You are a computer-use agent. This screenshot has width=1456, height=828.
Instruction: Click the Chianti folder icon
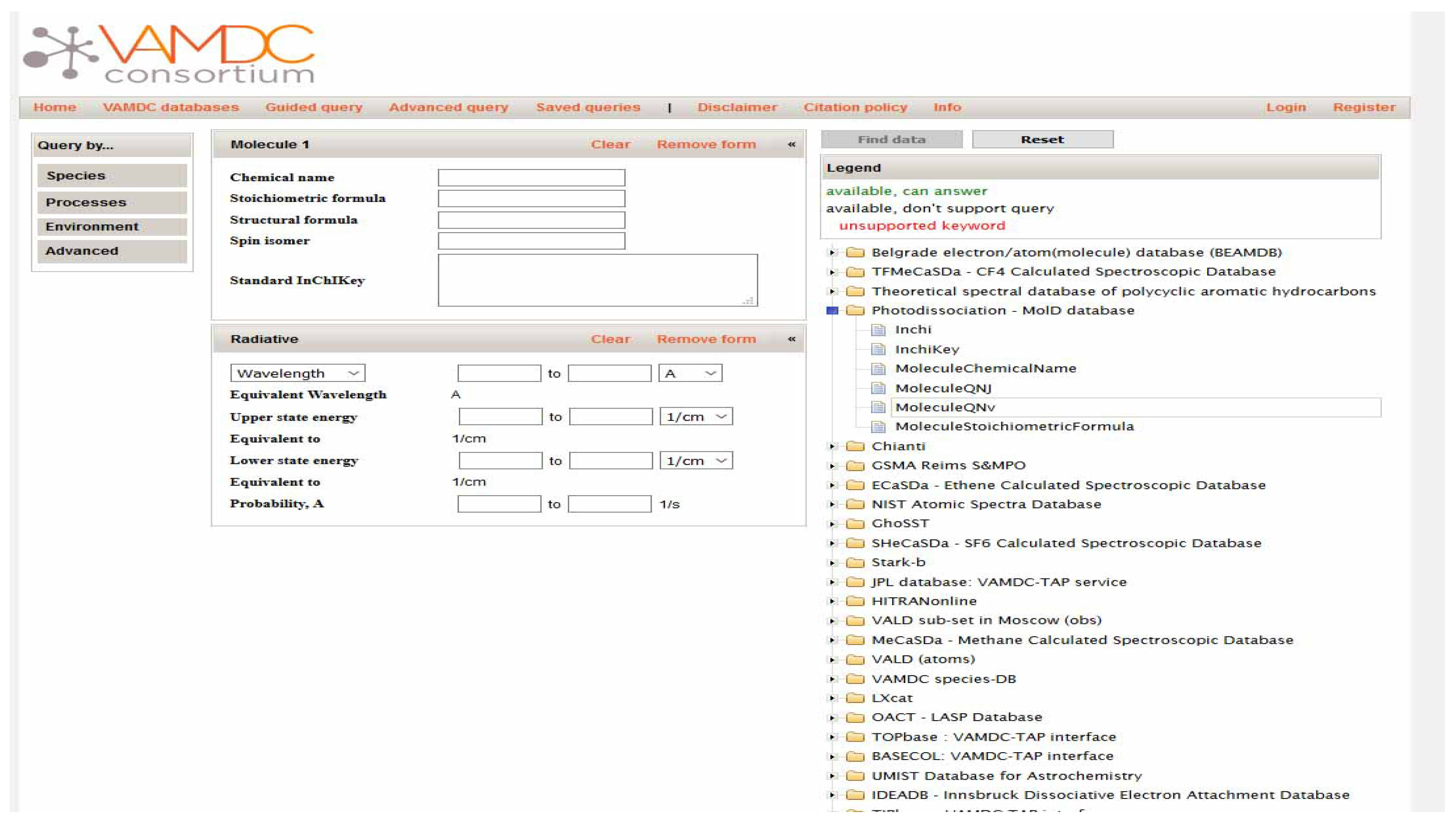(855, 447)
